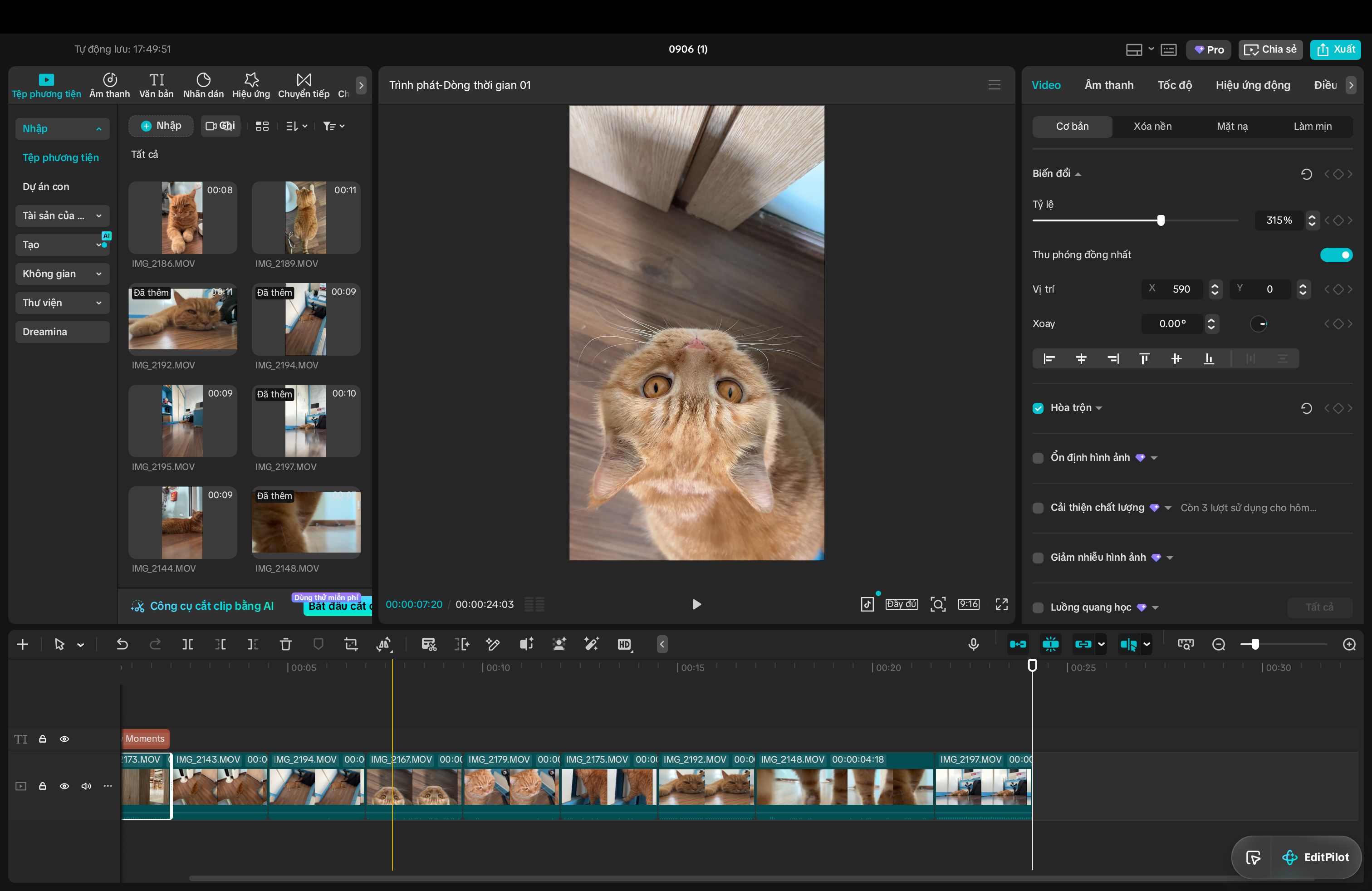Uncheck the Hòa trộn checkbox

[x=1038, y=408]
